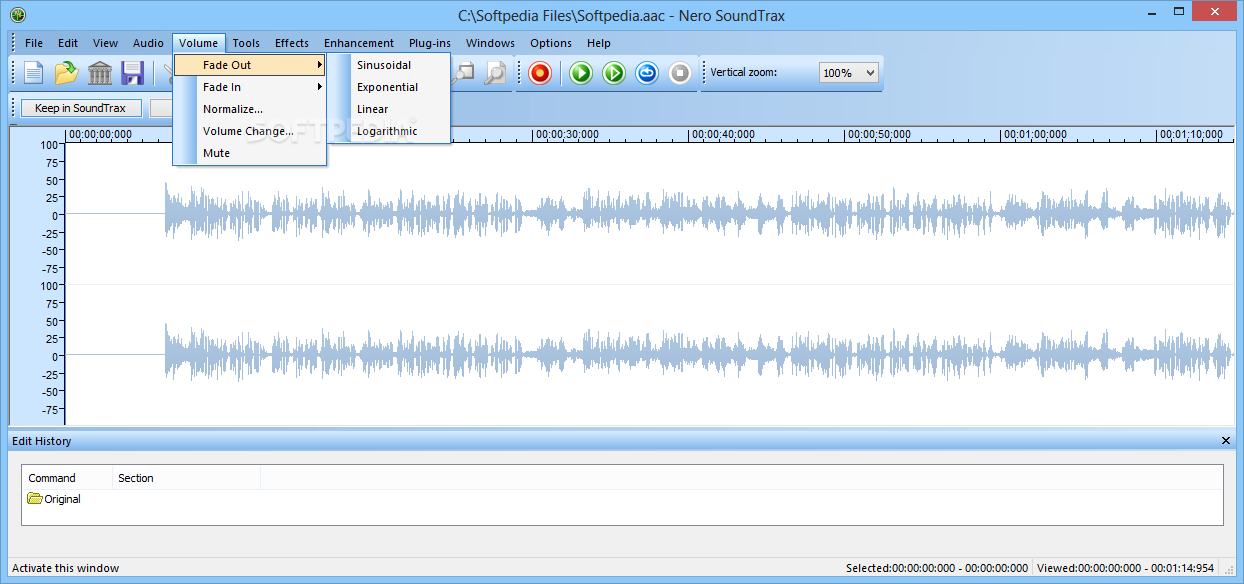Click inside the upper channel waveform
1244x584 pixels.
click(x=650, y=213)
